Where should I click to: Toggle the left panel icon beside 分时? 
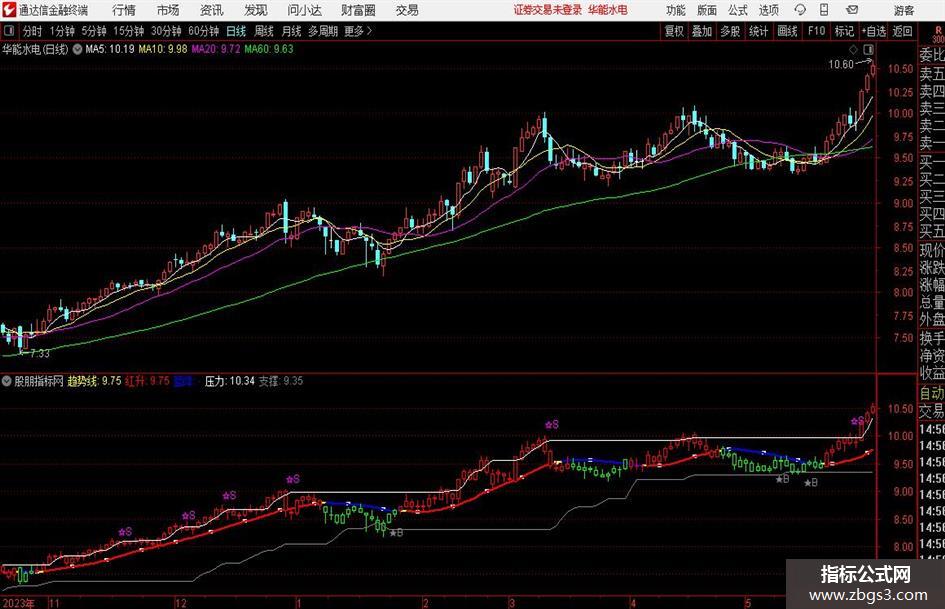click(8, 31)
